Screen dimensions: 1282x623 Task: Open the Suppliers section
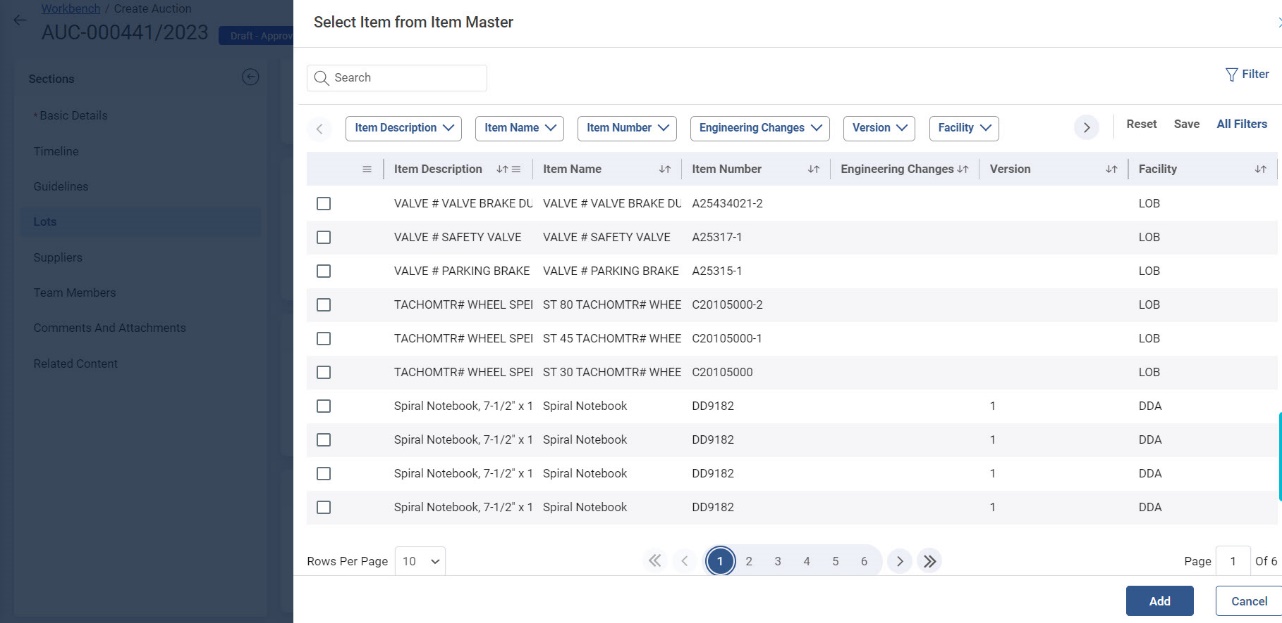(58, 257)
